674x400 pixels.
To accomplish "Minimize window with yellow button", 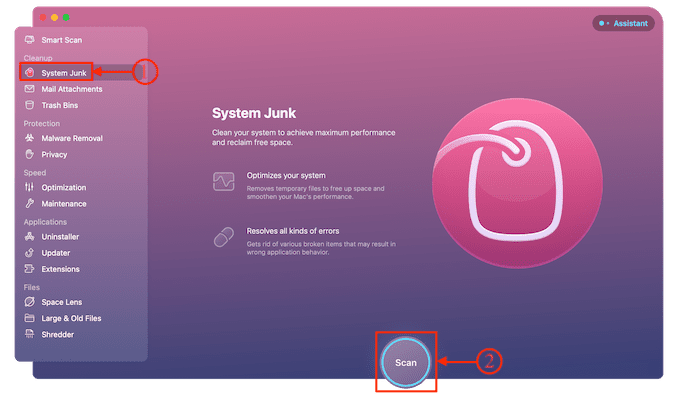I will (55, 17).
